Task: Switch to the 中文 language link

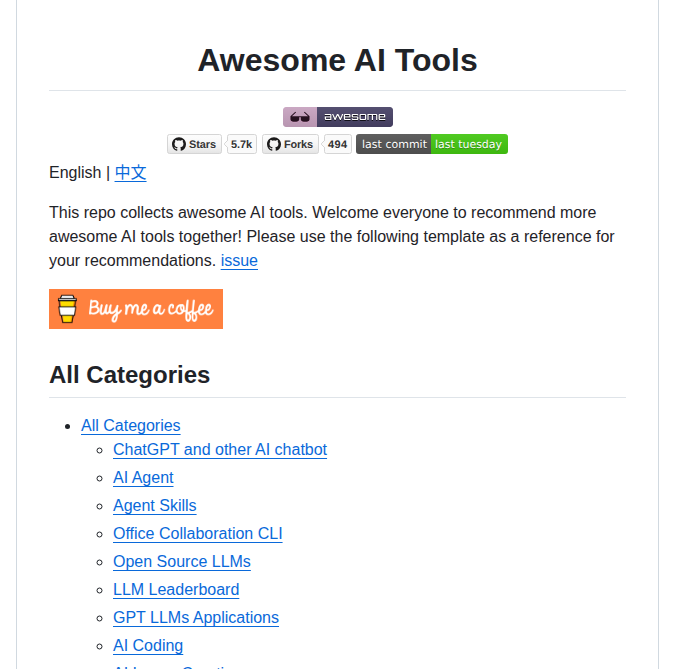Action: pyautogui.click(x=130, y=173)
